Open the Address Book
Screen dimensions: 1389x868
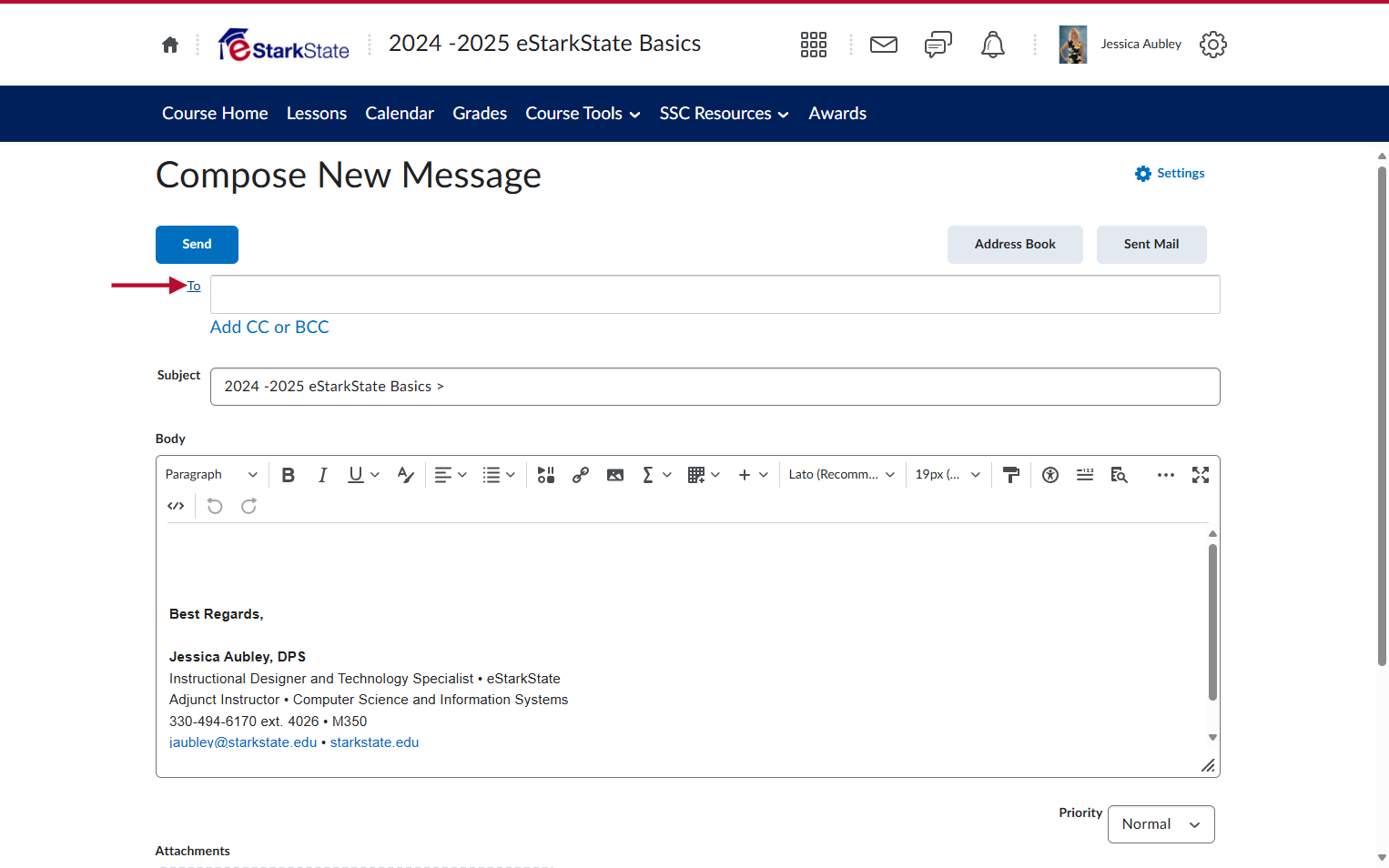(x=1015, y=245)
